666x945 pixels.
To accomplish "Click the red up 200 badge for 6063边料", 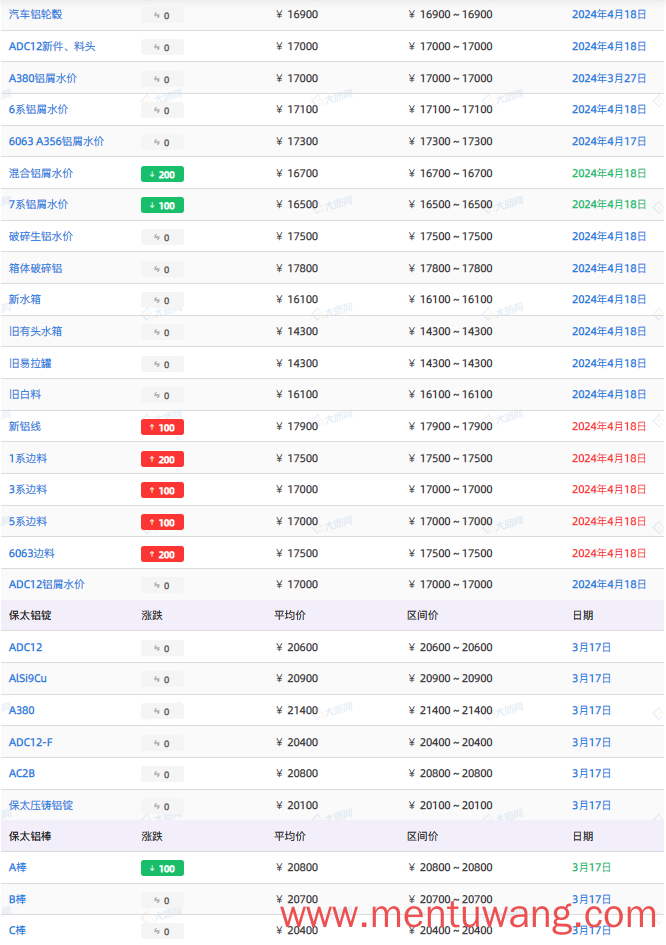I will pyautogui.click(x=162, y=554).
